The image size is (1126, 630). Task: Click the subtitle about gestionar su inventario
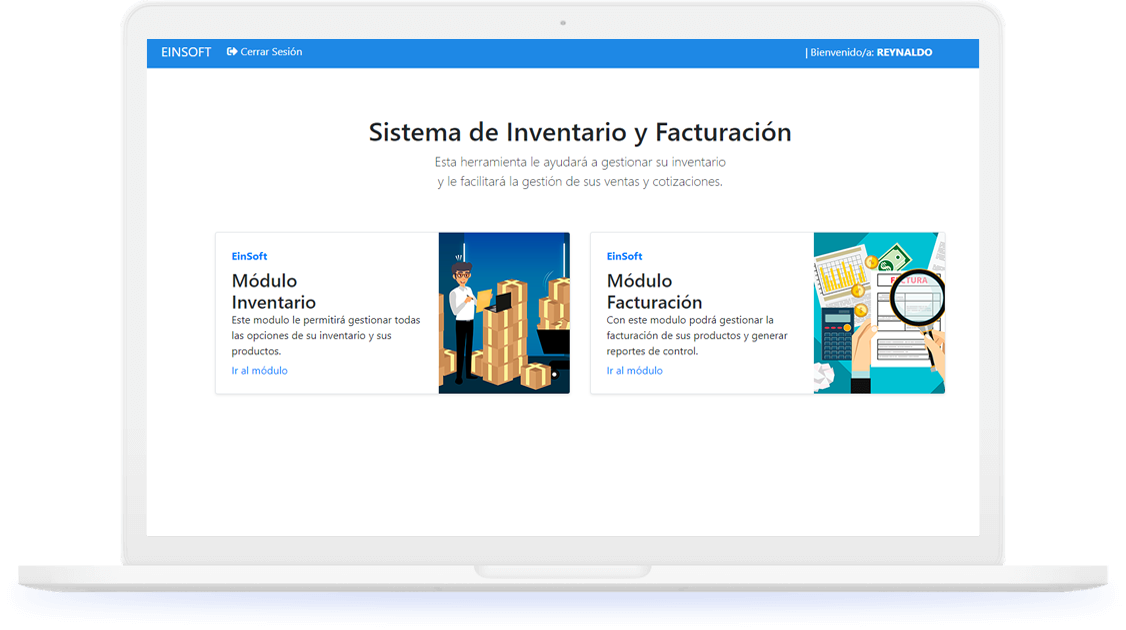tap(580, 172)
